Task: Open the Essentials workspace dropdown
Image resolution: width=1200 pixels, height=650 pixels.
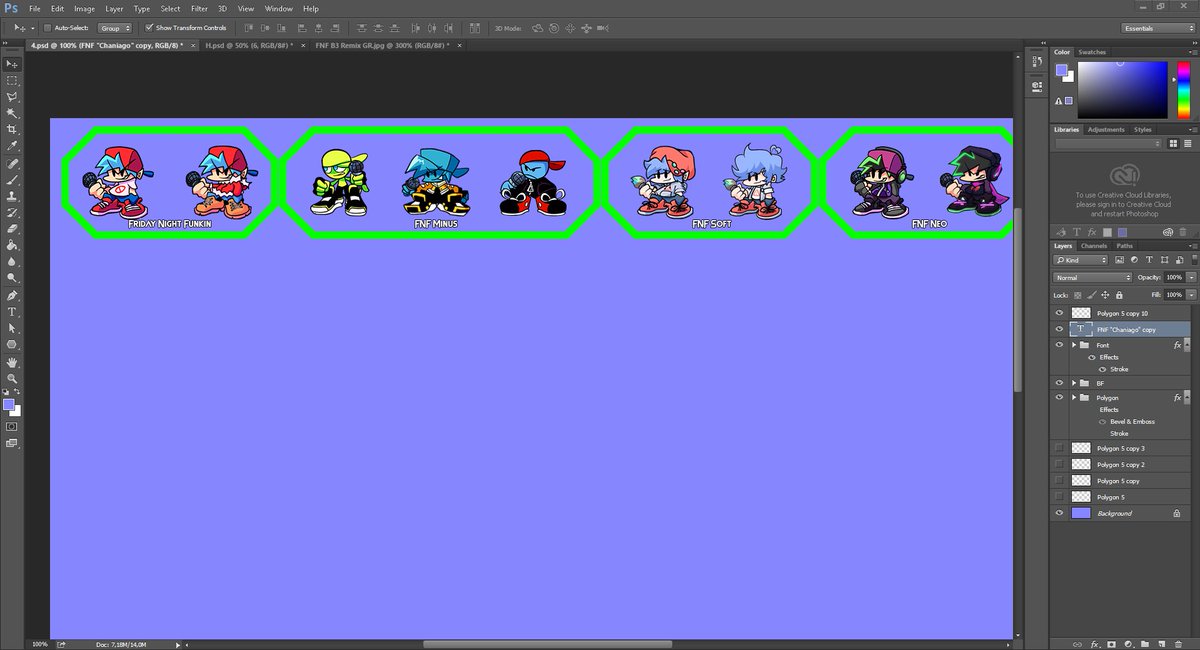Action: tap(1157, 28)
